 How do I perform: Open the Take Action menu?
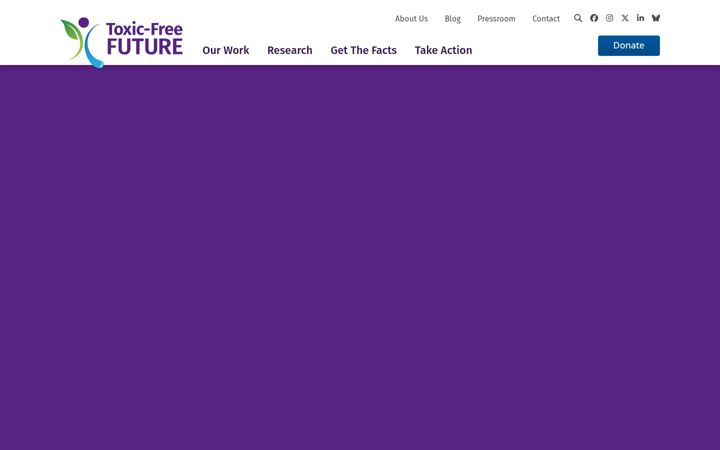(x=443, y=50)
